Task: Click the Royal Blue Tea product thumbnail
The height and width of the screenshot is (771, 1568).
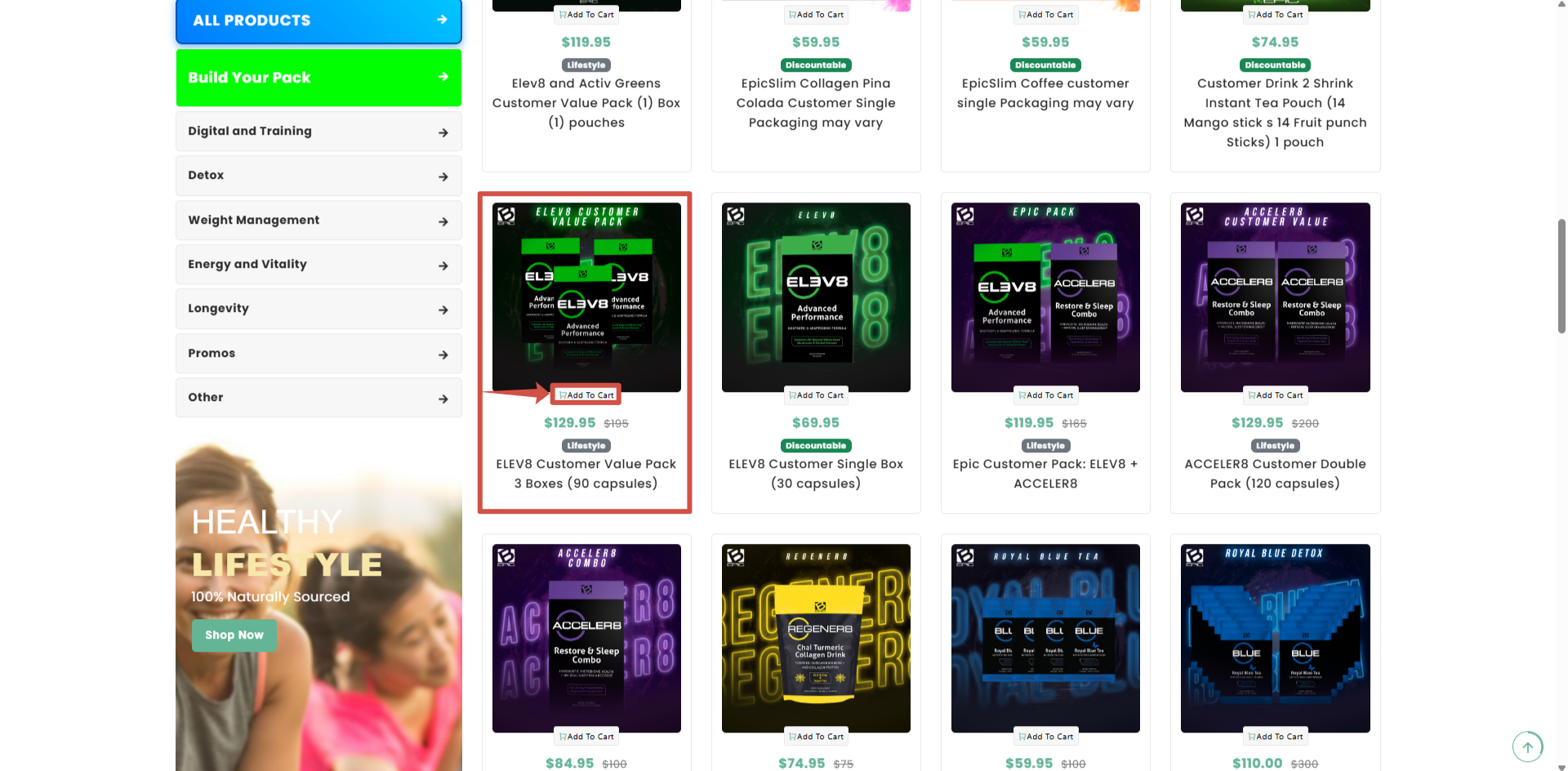Action: point(1045,639)
